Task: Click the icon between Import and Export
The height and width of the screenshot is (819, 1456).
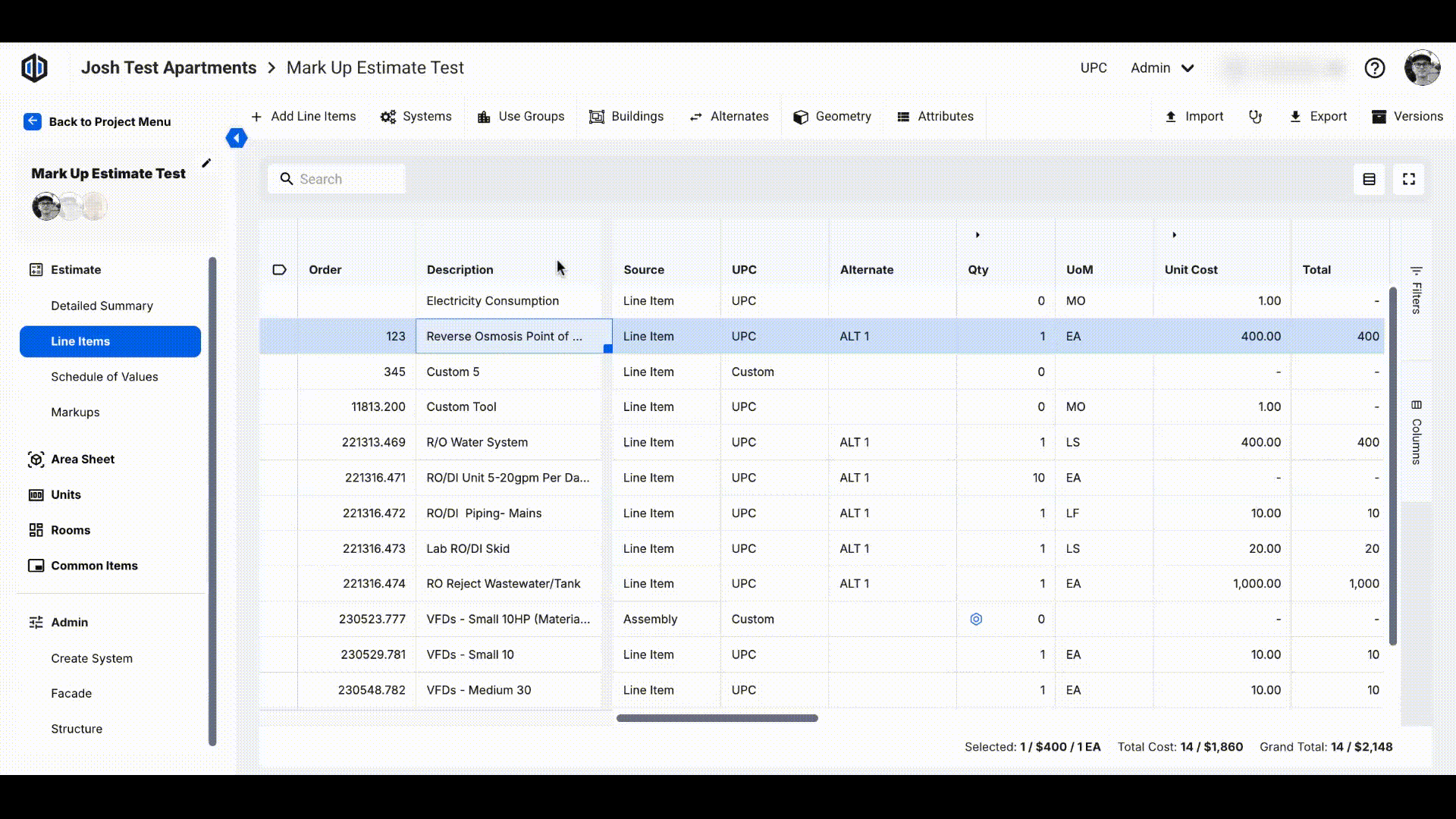Action: (x=1255, y=117)
